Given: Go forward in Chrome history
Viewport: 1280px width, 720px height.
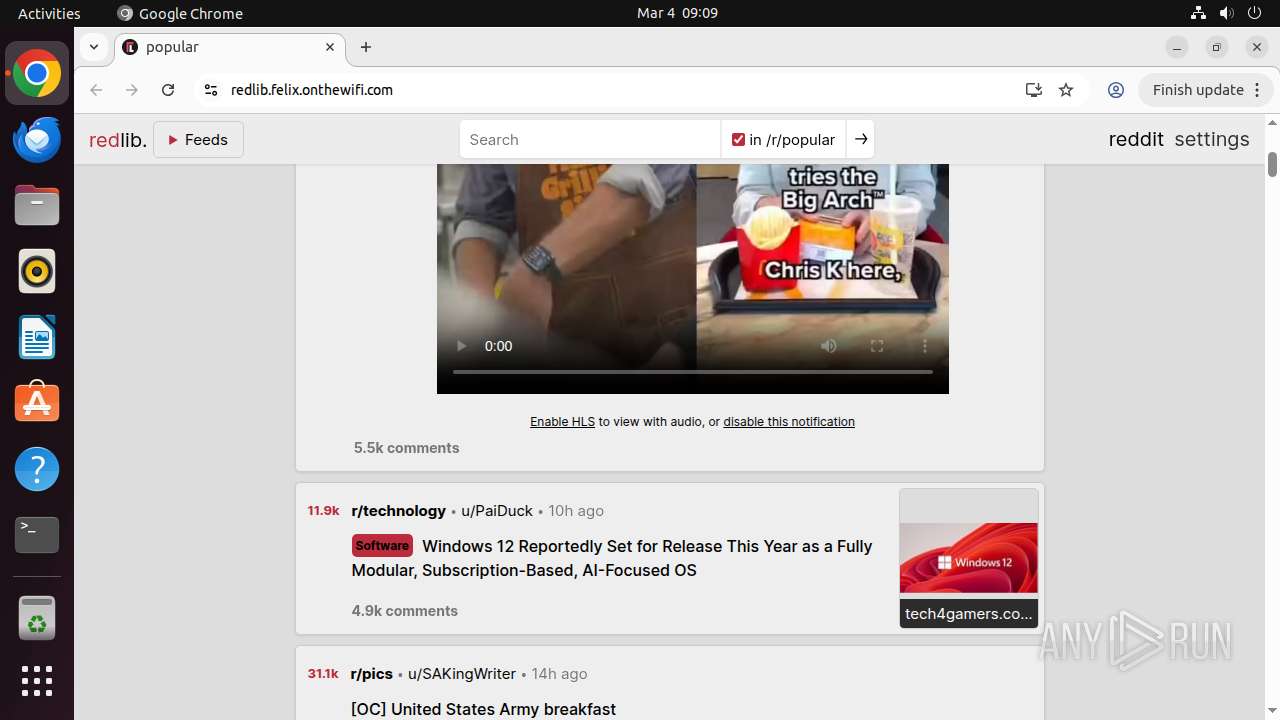Looking at the screenshot, I should click(x=132, y=90).
